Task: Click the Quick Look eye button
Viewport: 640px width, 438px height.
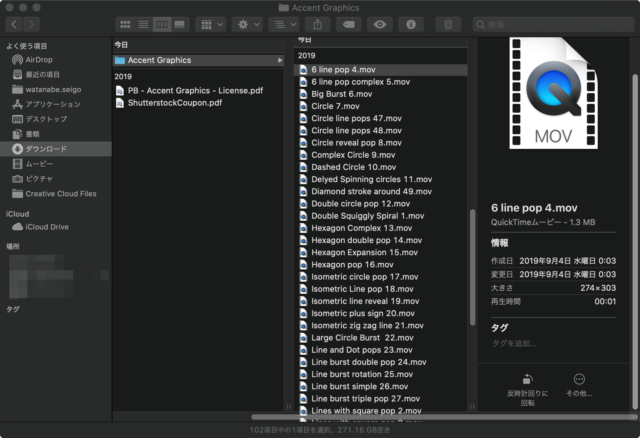Action: pos(380,24)
